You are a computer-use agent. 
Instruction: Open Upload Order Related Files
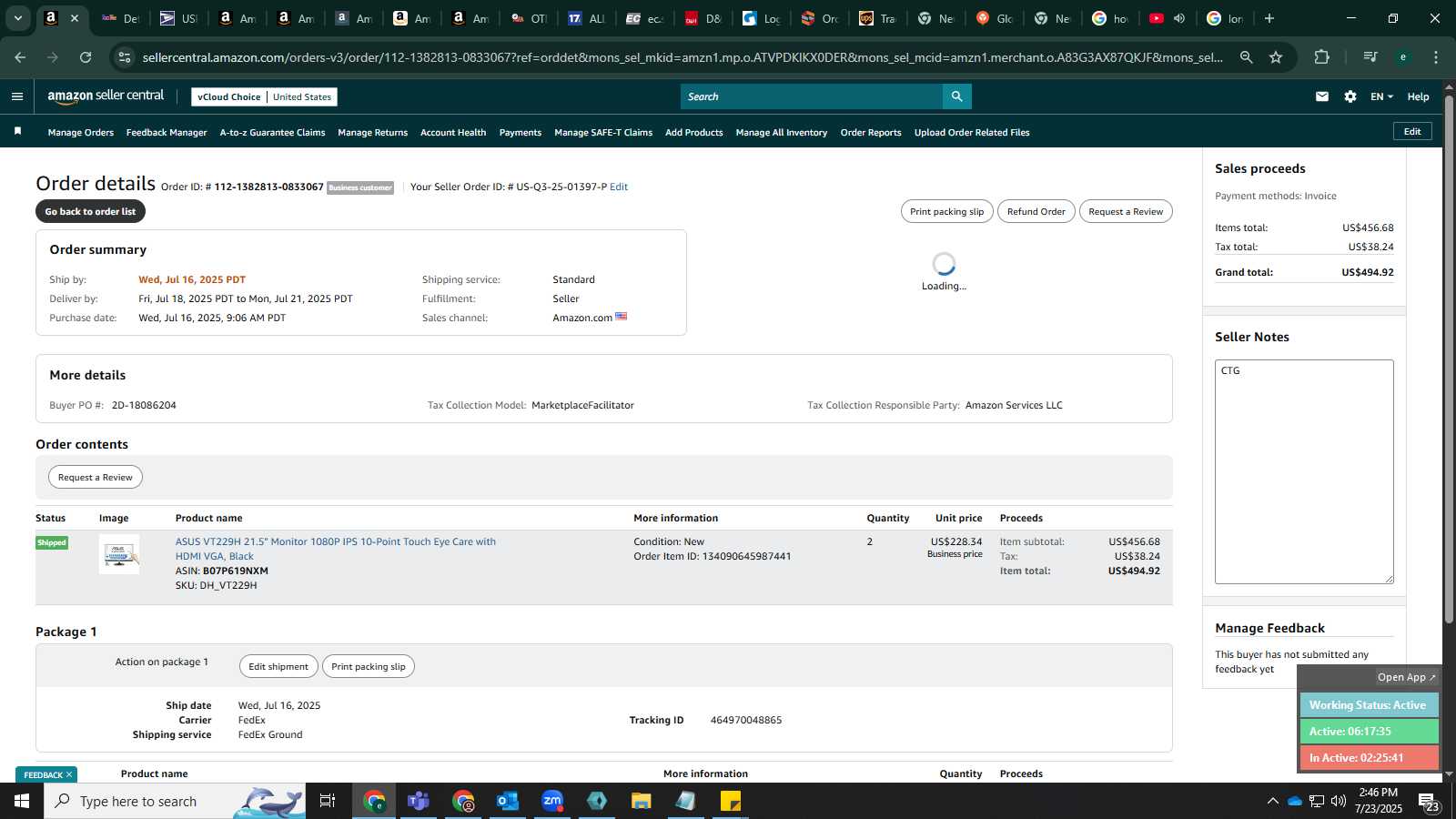(x=972, y=133)
